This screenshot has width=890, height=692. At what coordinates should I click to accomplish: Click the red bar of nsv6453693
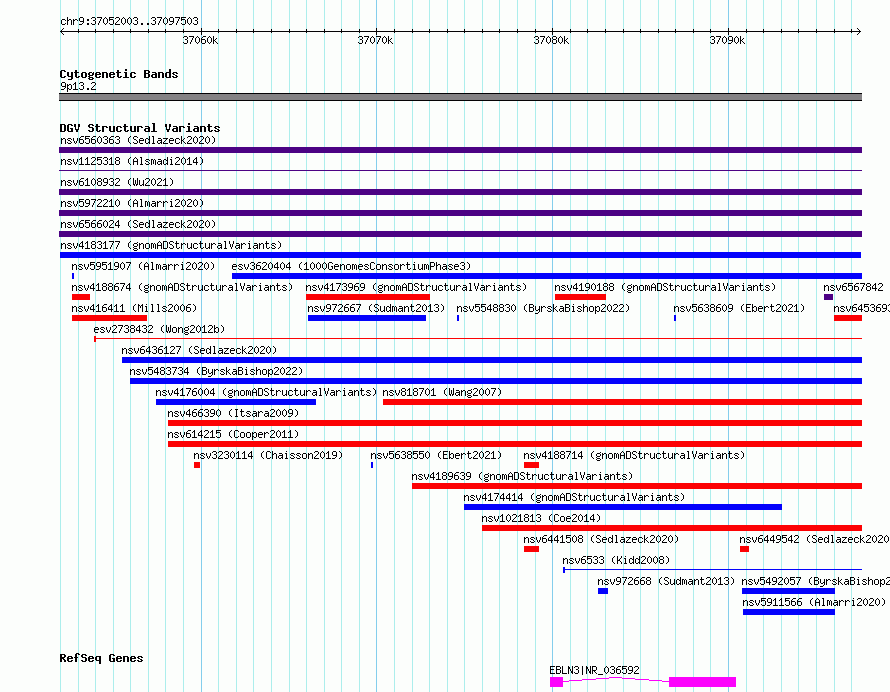tap(848, 318)
